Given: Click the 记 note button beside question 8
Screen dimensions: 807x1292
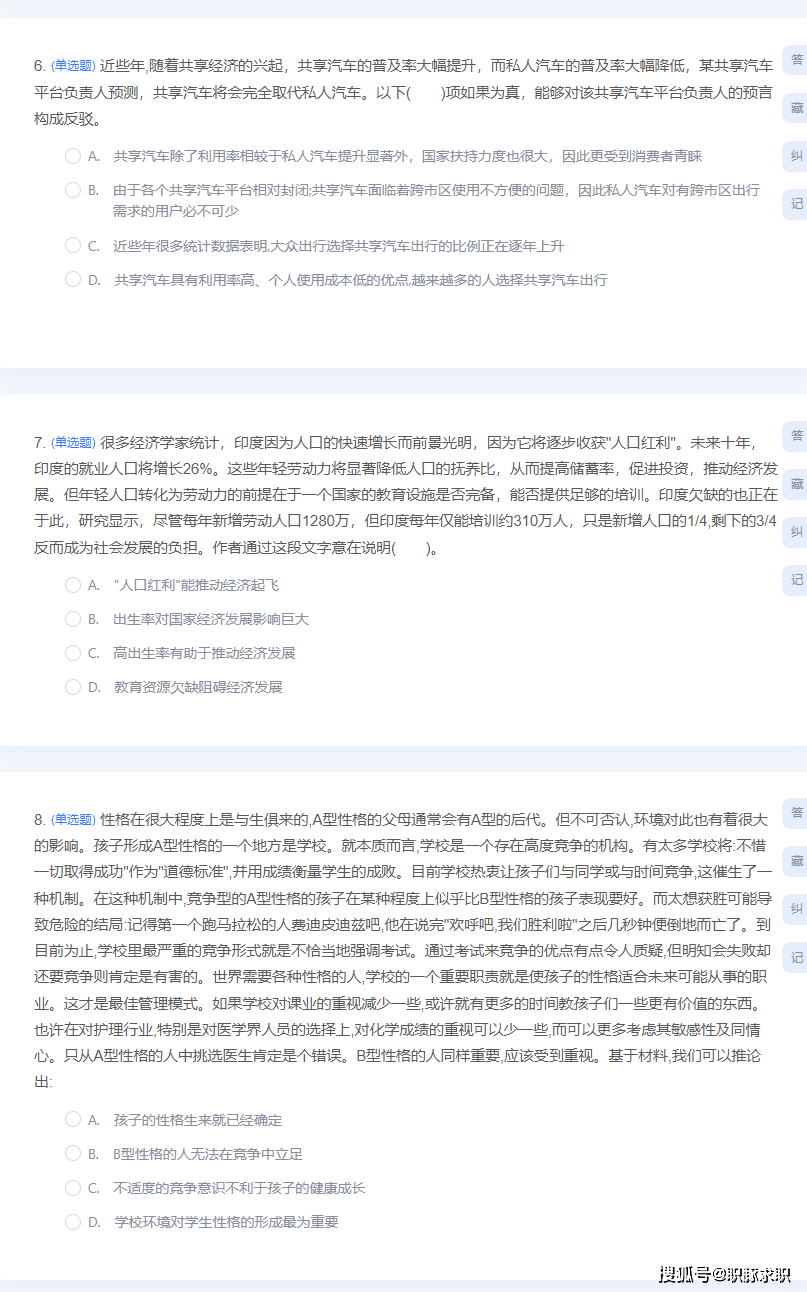Looking at the screenshot, I should (x=796, y=957).
